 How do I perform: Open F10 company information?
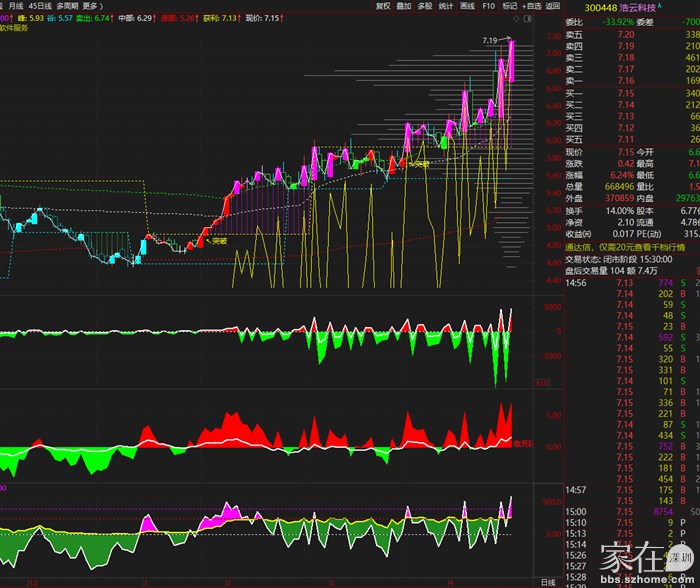[488, 5]
